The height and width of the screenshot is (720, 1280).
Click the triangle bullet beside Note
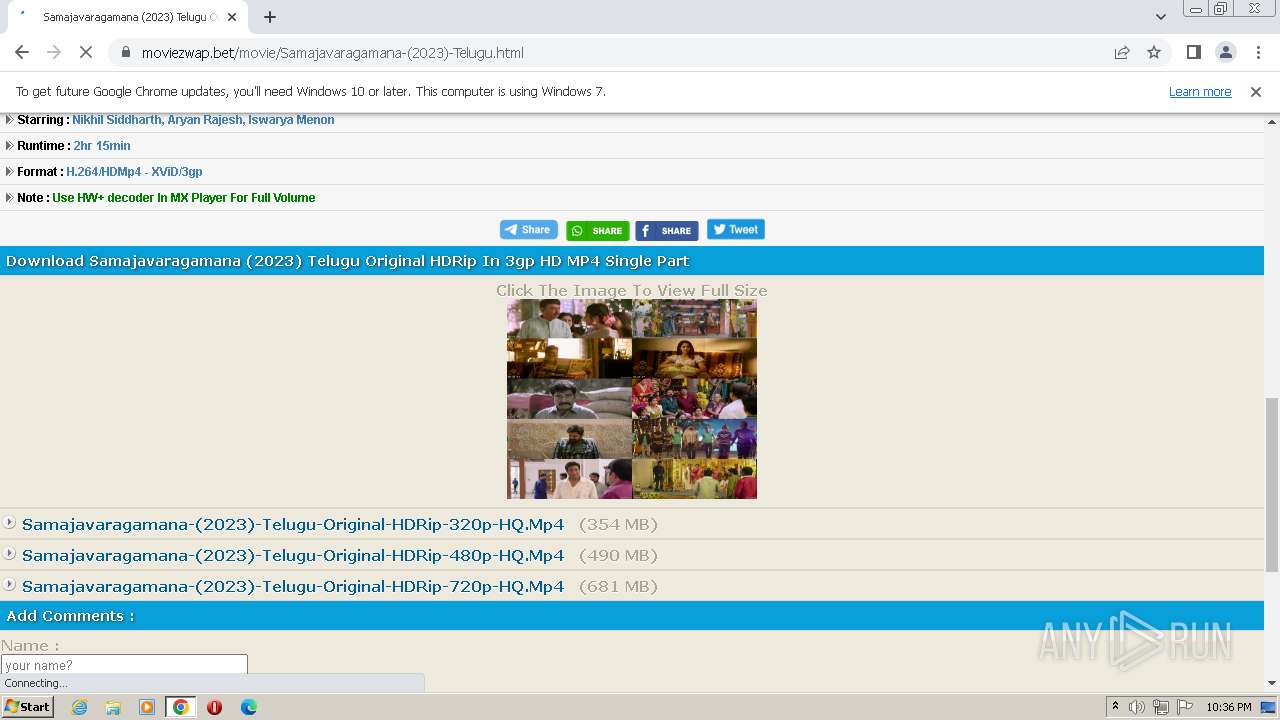tap(9, 197)
